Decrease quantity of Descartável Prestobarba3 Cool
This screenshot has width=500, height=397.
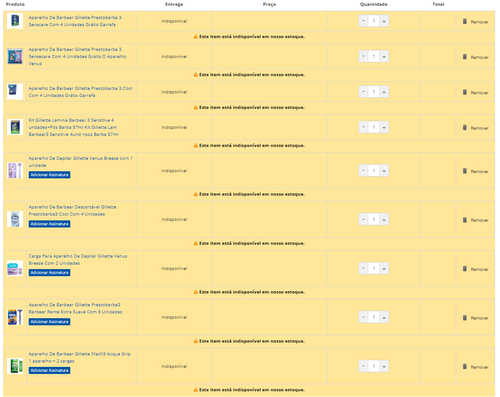click(x=363, y=219)
